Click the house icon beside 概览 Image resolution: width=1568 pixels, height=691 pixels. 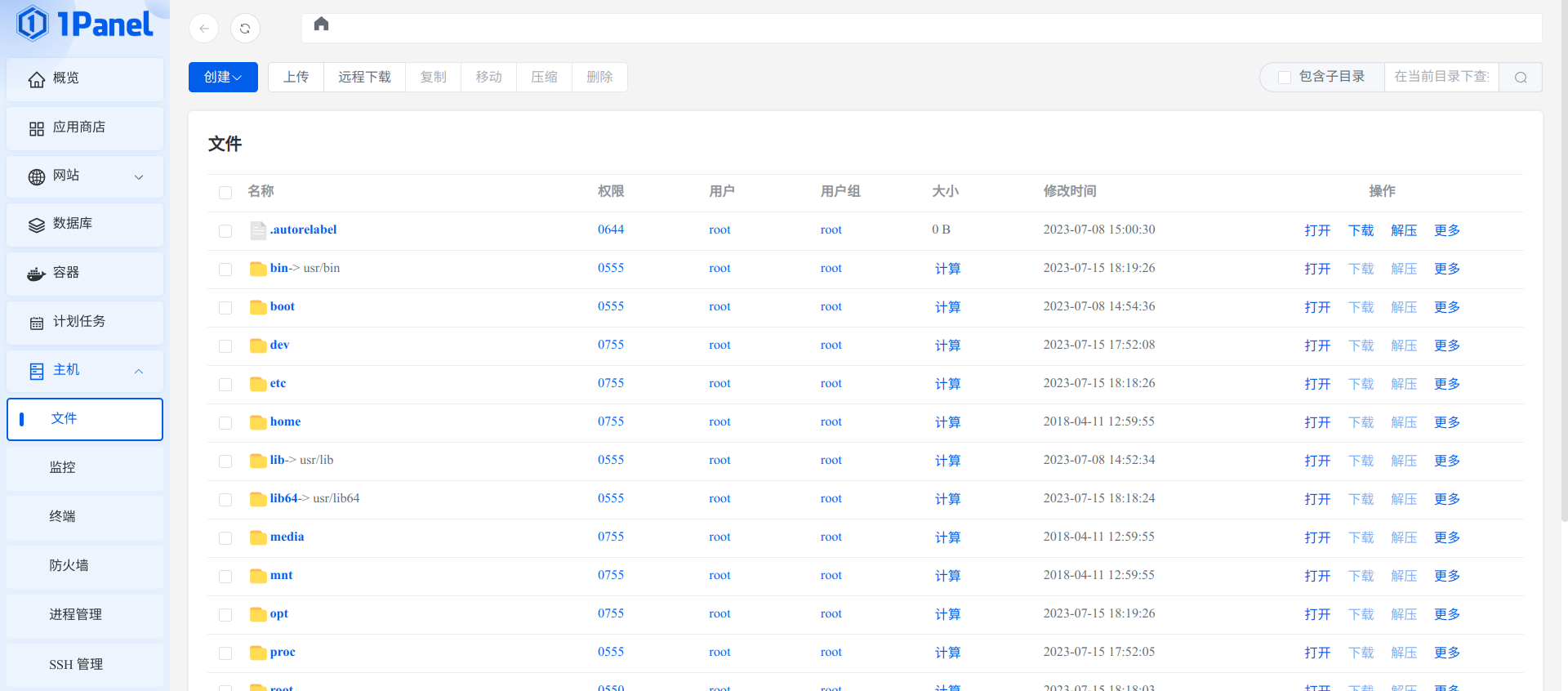coord(37,79)
